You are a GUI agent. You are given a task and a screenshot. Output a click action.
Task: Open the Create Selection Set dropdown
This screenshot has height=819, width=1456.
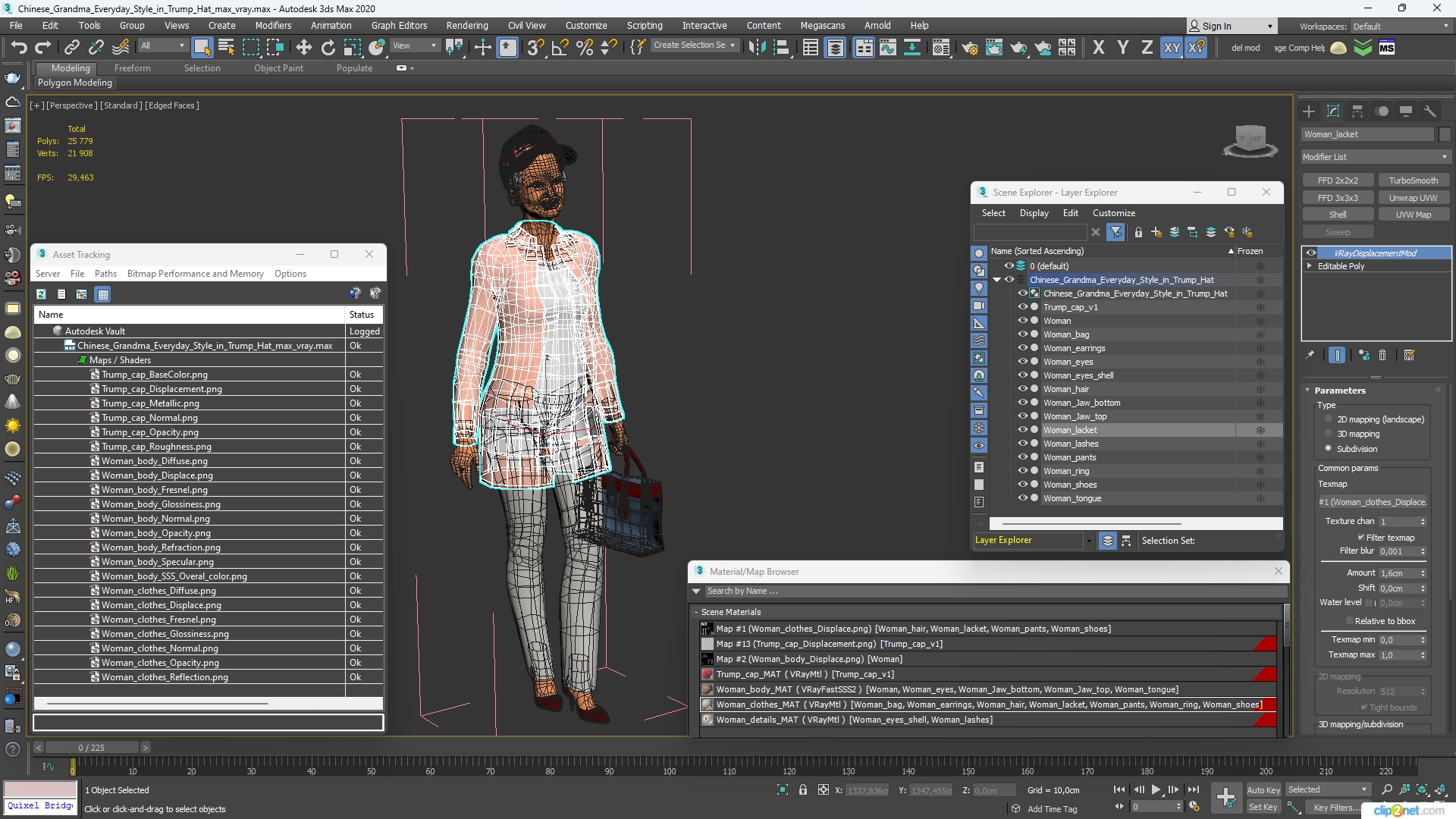(694, 45)
